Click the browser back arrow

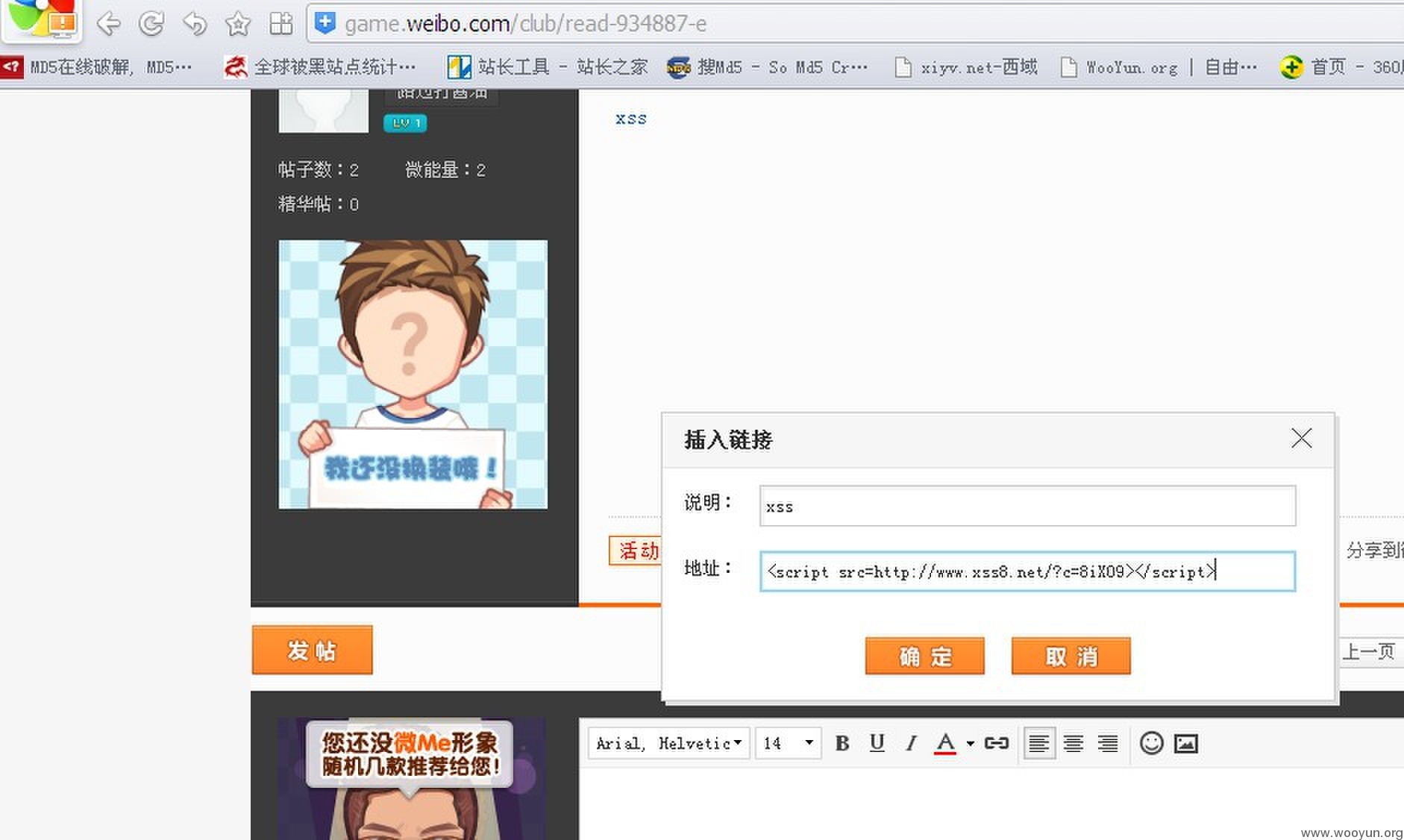[x=109, y=24]
